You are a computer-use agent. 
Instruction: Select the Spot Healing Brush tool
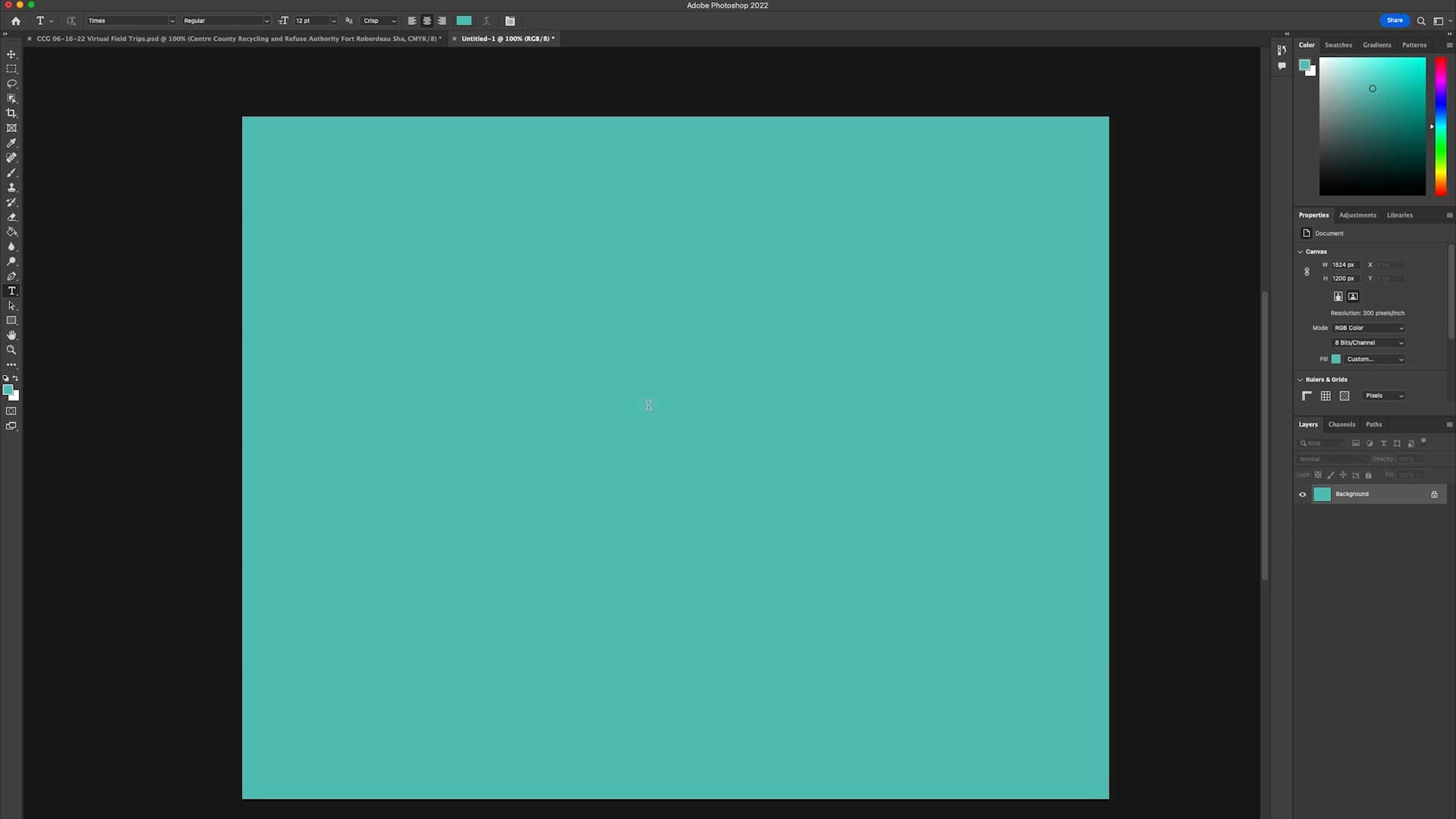click(x=11, y=158)
